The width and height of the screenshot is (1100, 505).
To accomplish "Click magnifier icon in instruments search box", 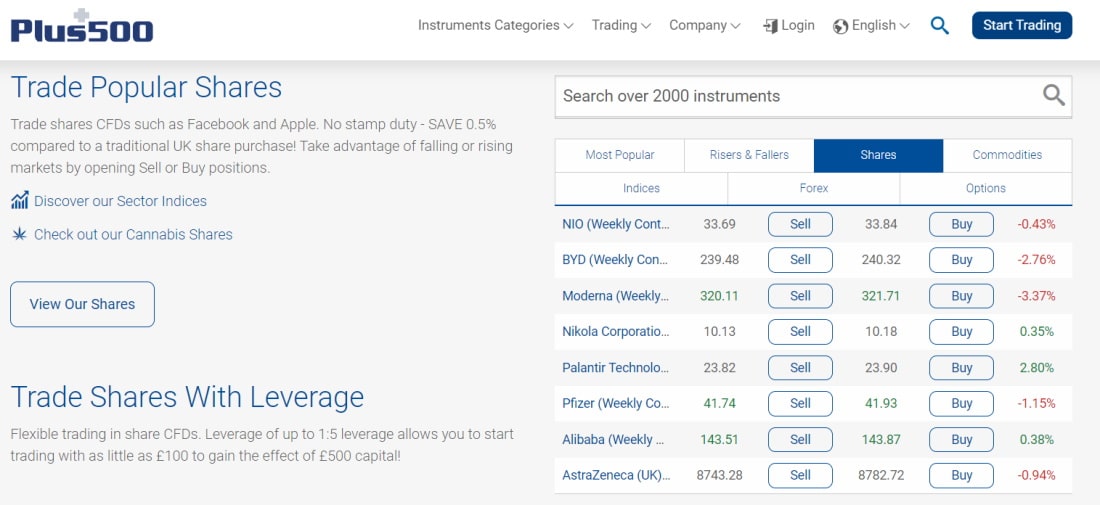I will click(1054, 95).
